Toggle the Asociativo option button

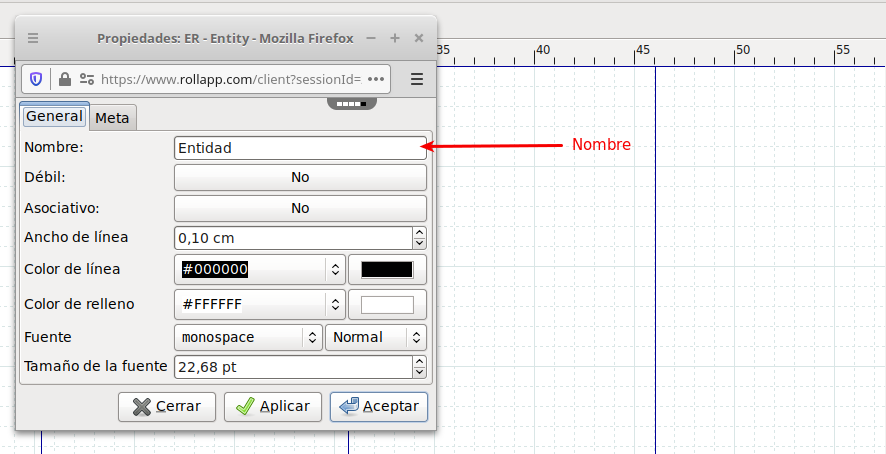point(300,208)
